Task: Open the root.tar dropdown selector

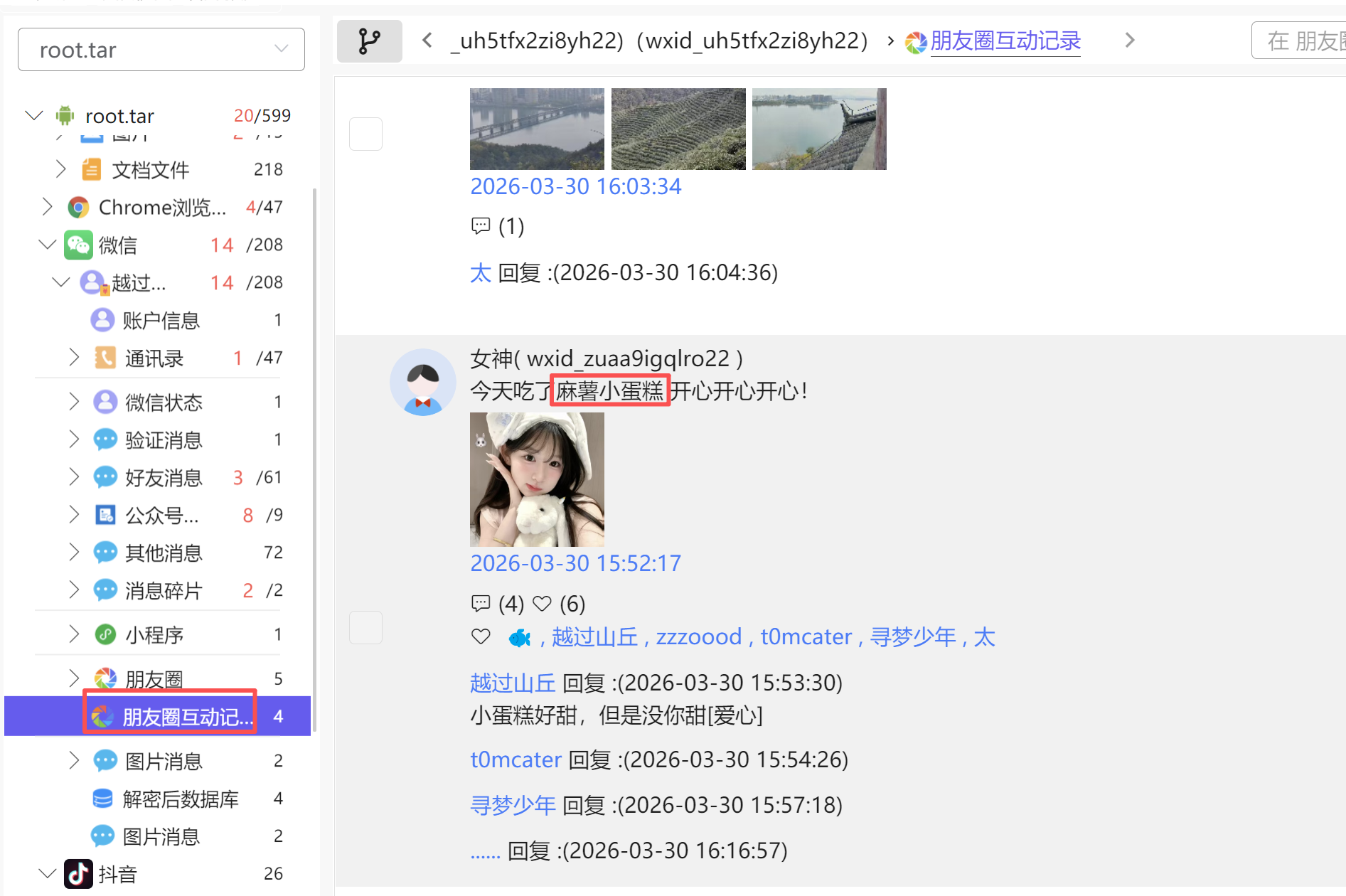Action: point(161,50)
